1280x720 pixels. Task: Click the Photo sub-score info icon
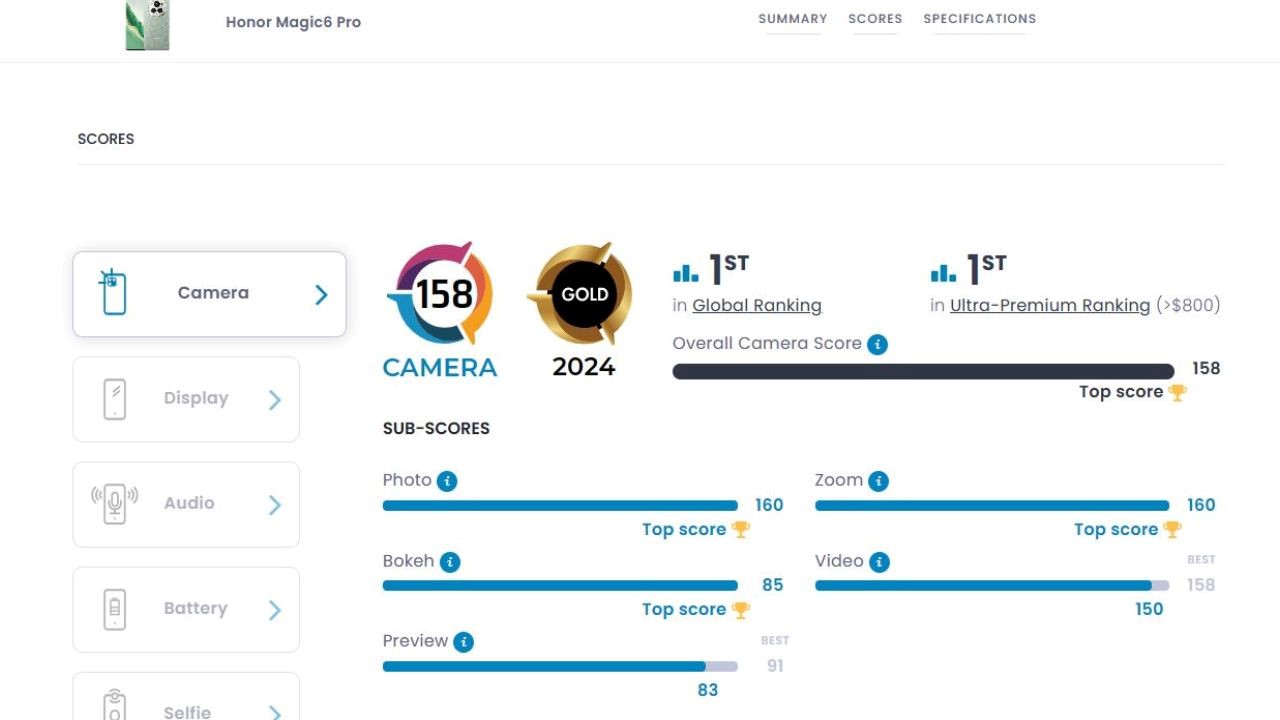tap(447, 481)
